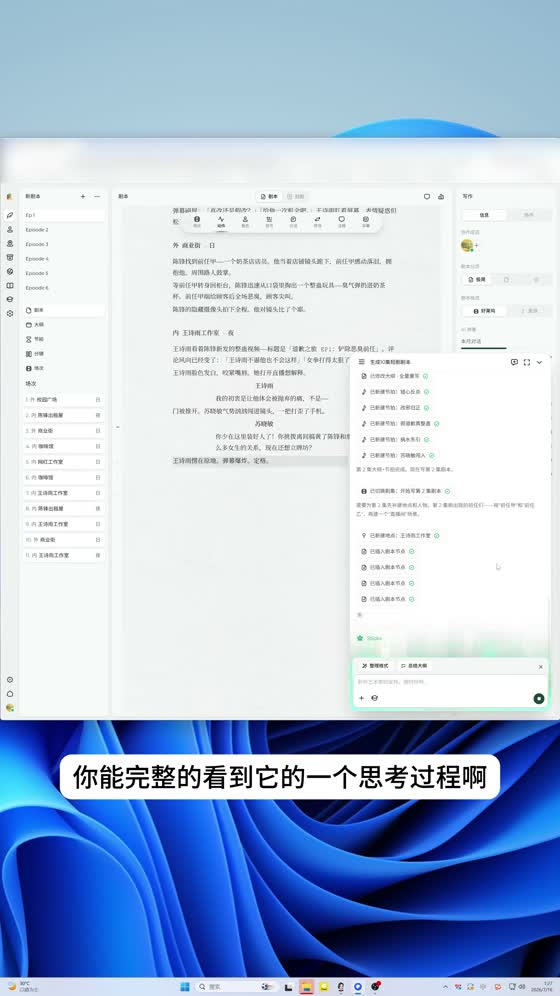
Task: Toggle the day marker on scene 3 商业街
Action: click(98, 431)
